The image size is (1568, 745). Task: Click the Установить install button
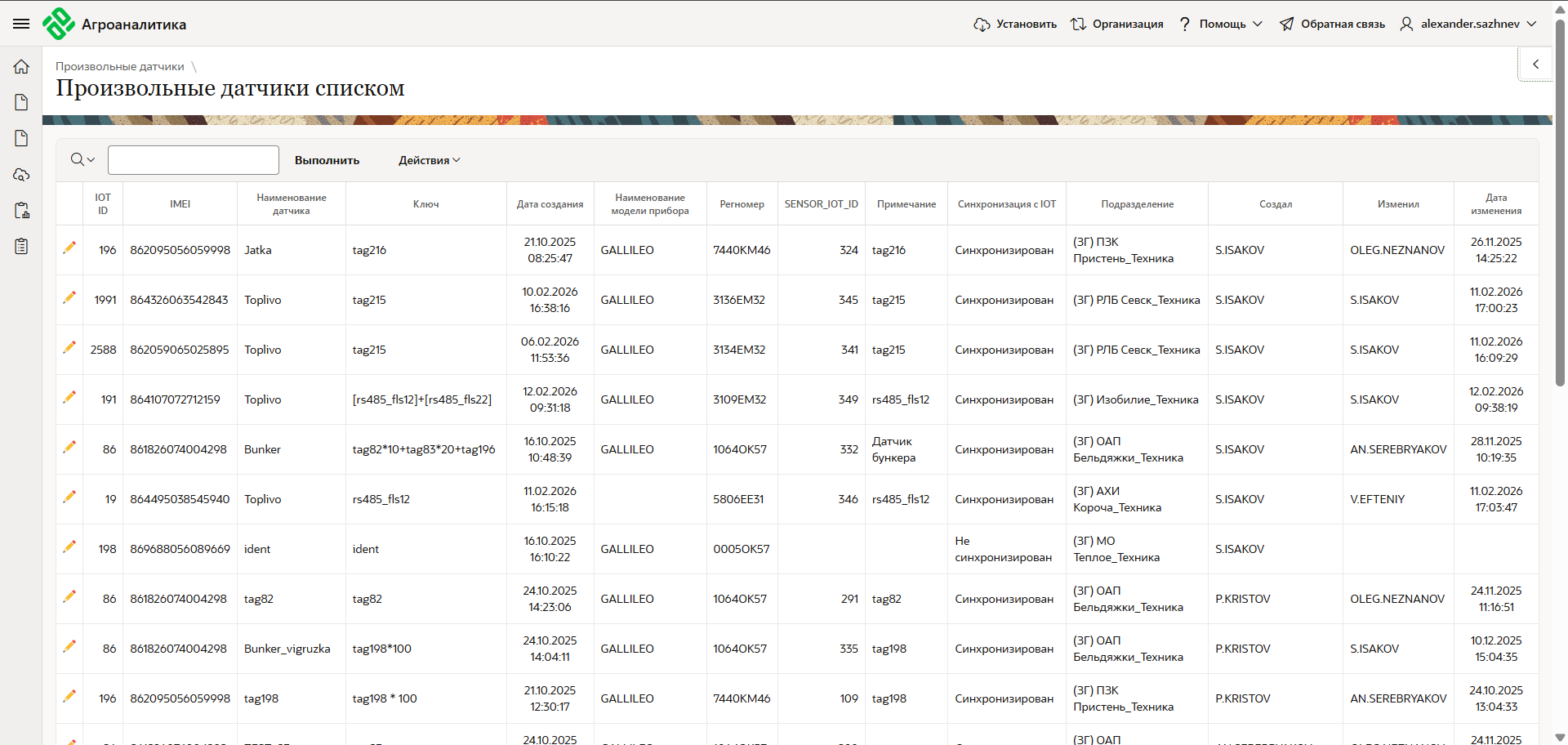click(x=1015, y=24)
